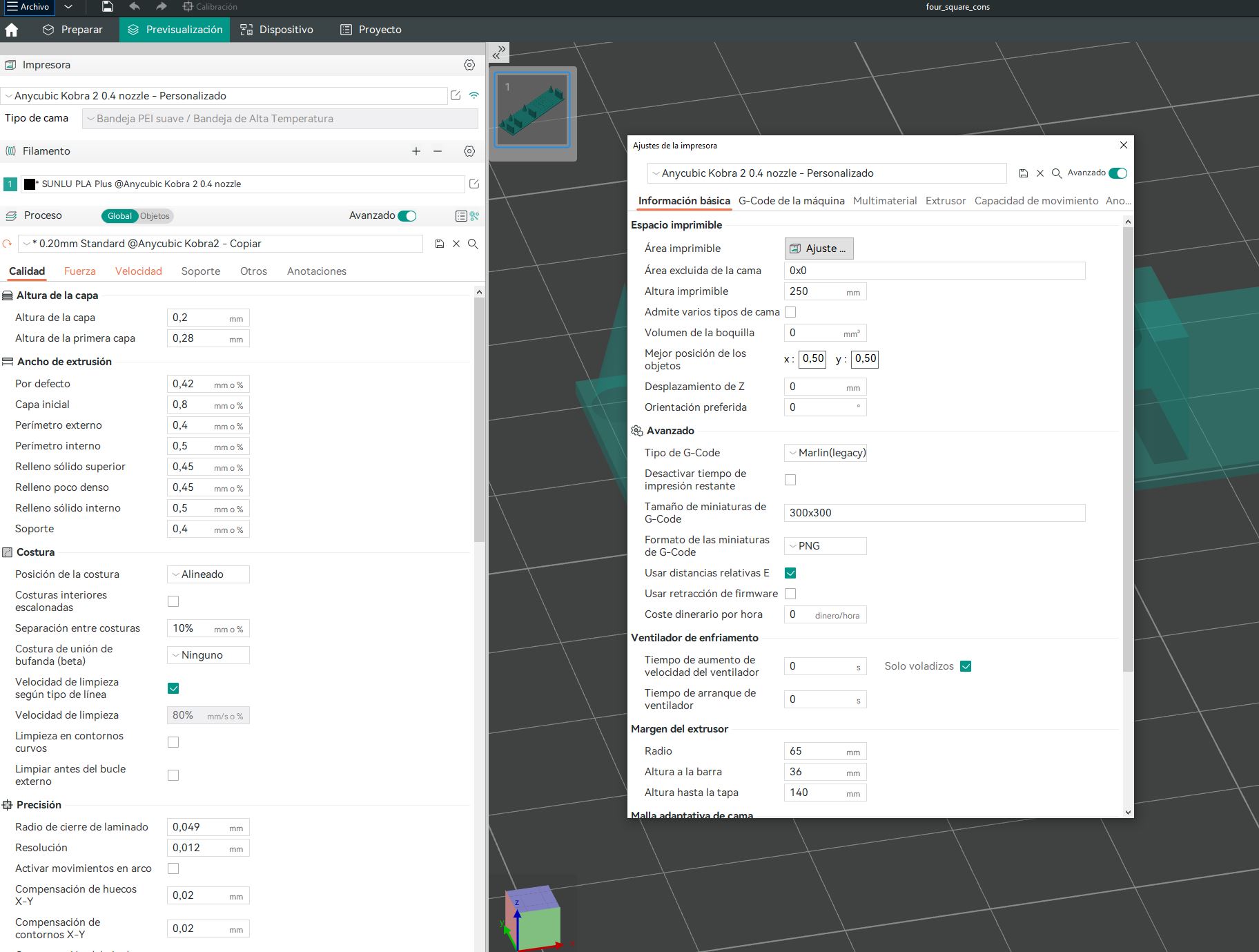The image size is (1259, 952).
Task: Add a filament with plus icon
Action: point(416,151)
